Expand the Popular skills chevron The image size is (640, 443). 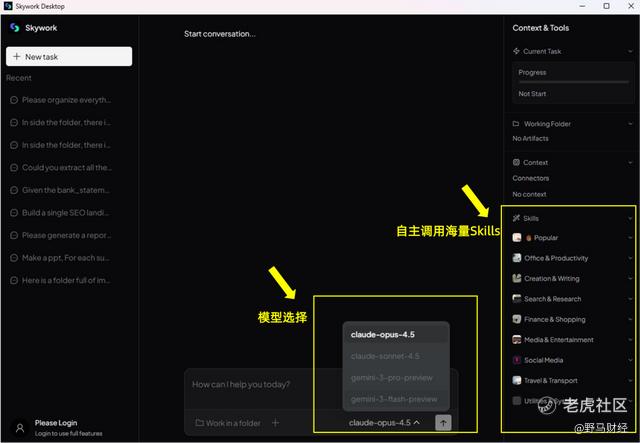pyautogui.click(x=630, y=238)
